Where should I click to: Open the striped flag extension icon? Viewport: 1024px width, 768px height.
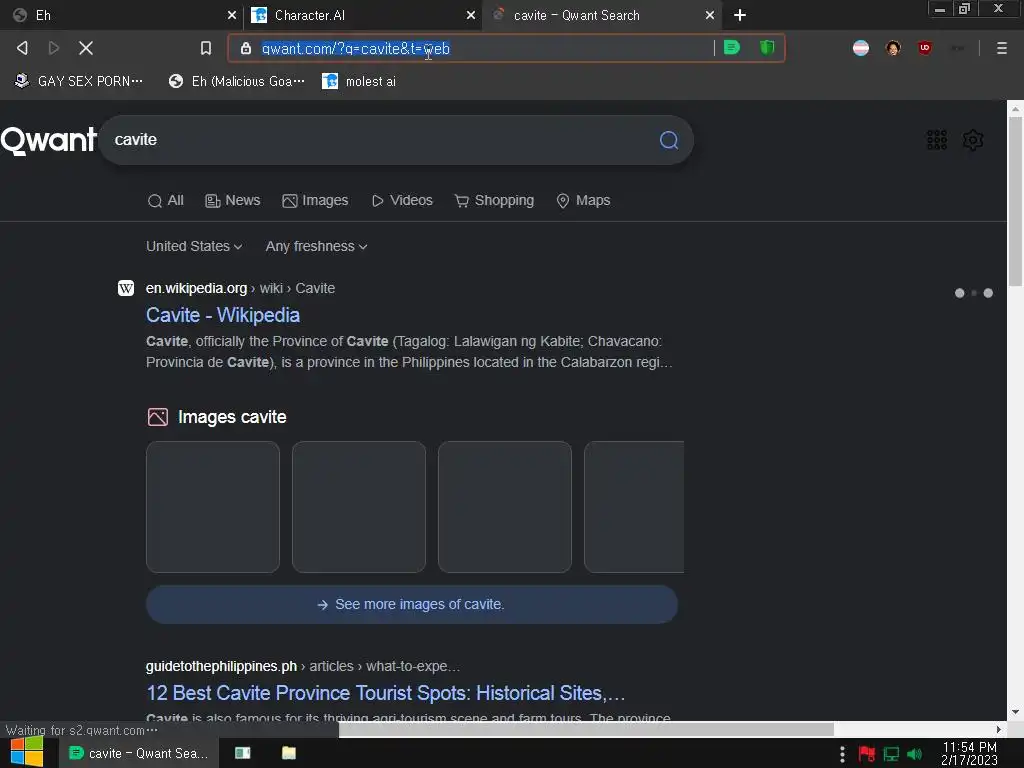point(861,48)
